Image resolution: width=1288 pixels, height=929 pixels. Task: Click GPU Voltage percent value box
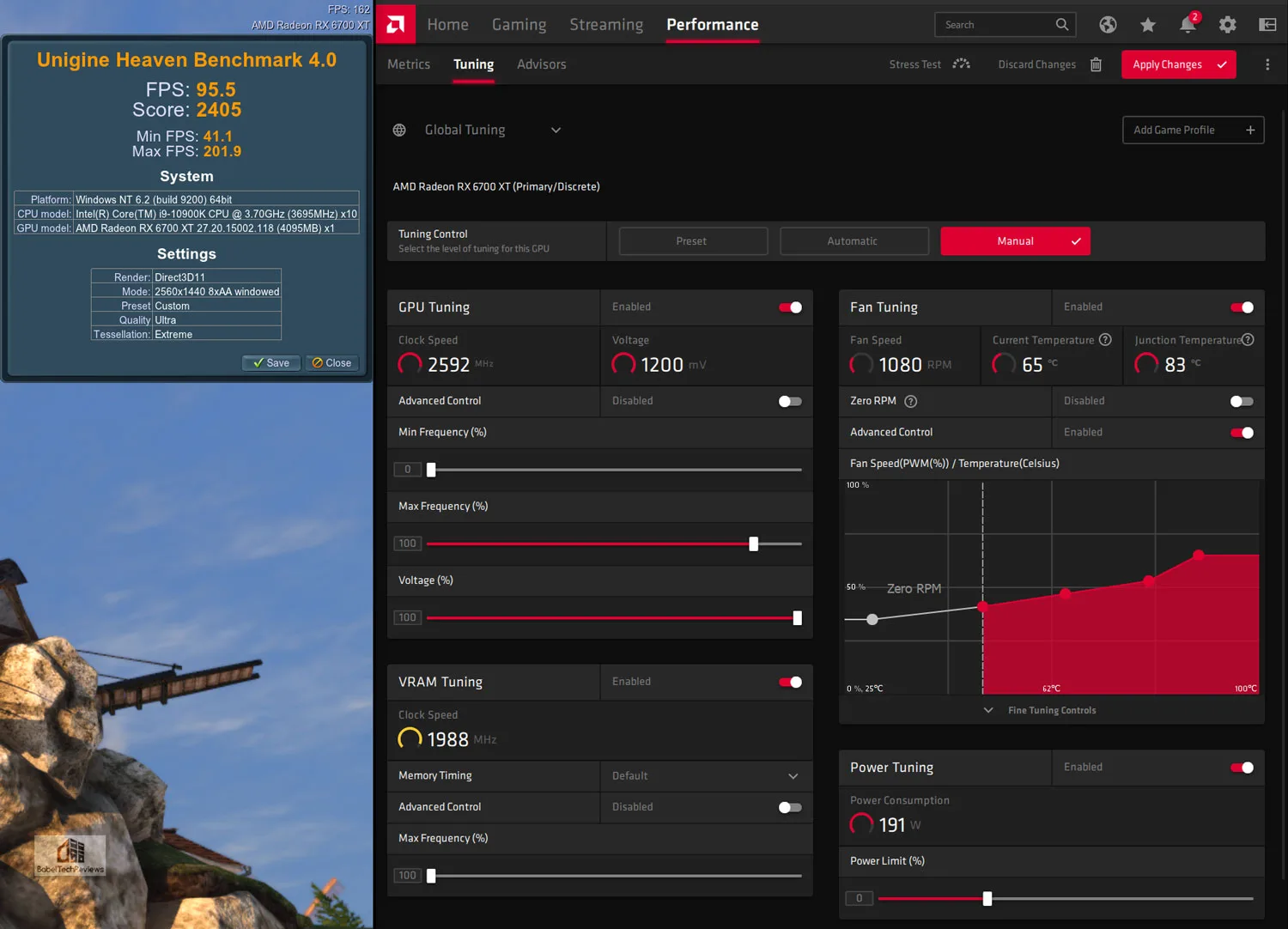click(x=407, y=618)
